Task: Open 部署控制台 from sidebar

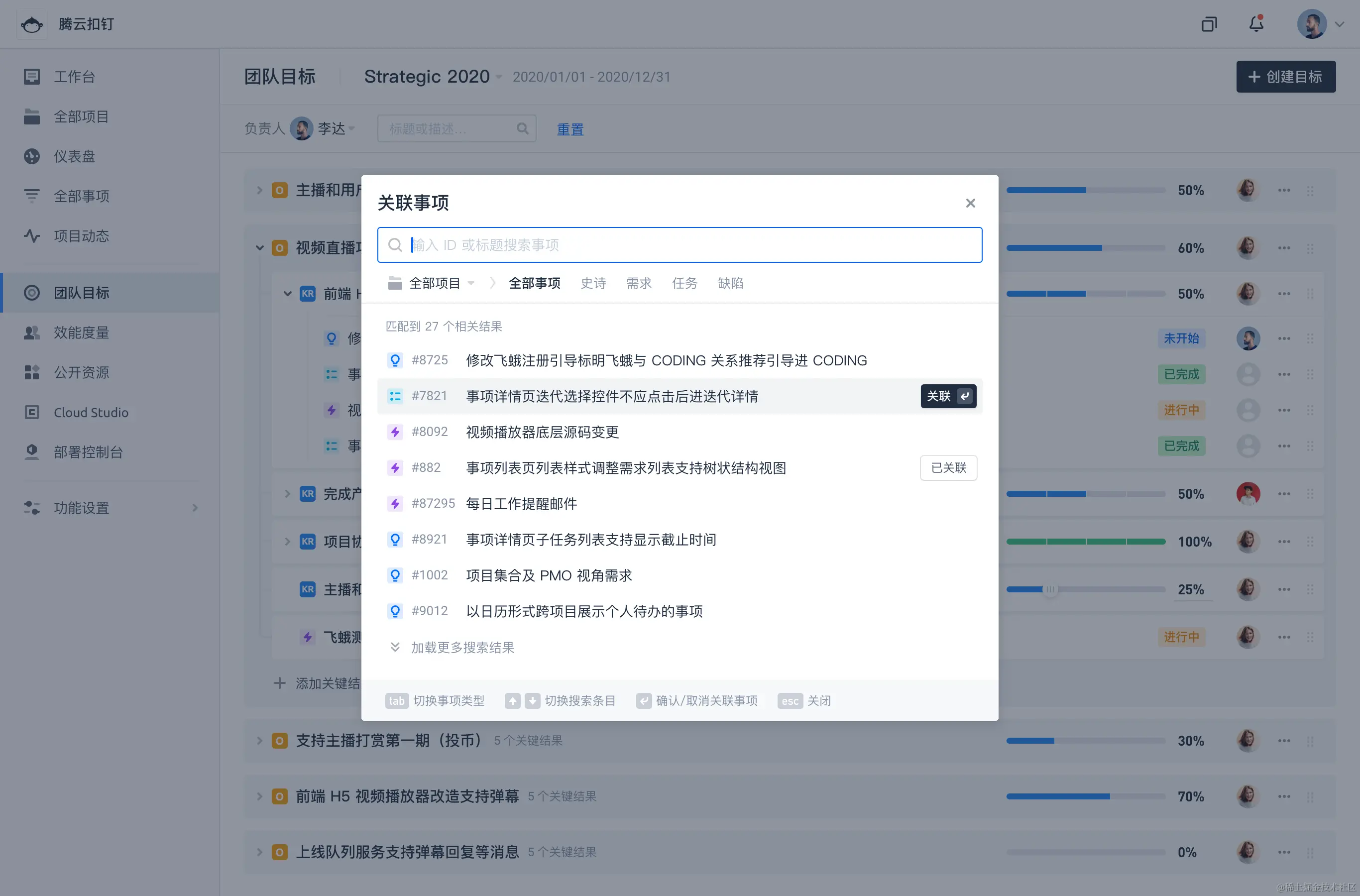Action: 88,452
